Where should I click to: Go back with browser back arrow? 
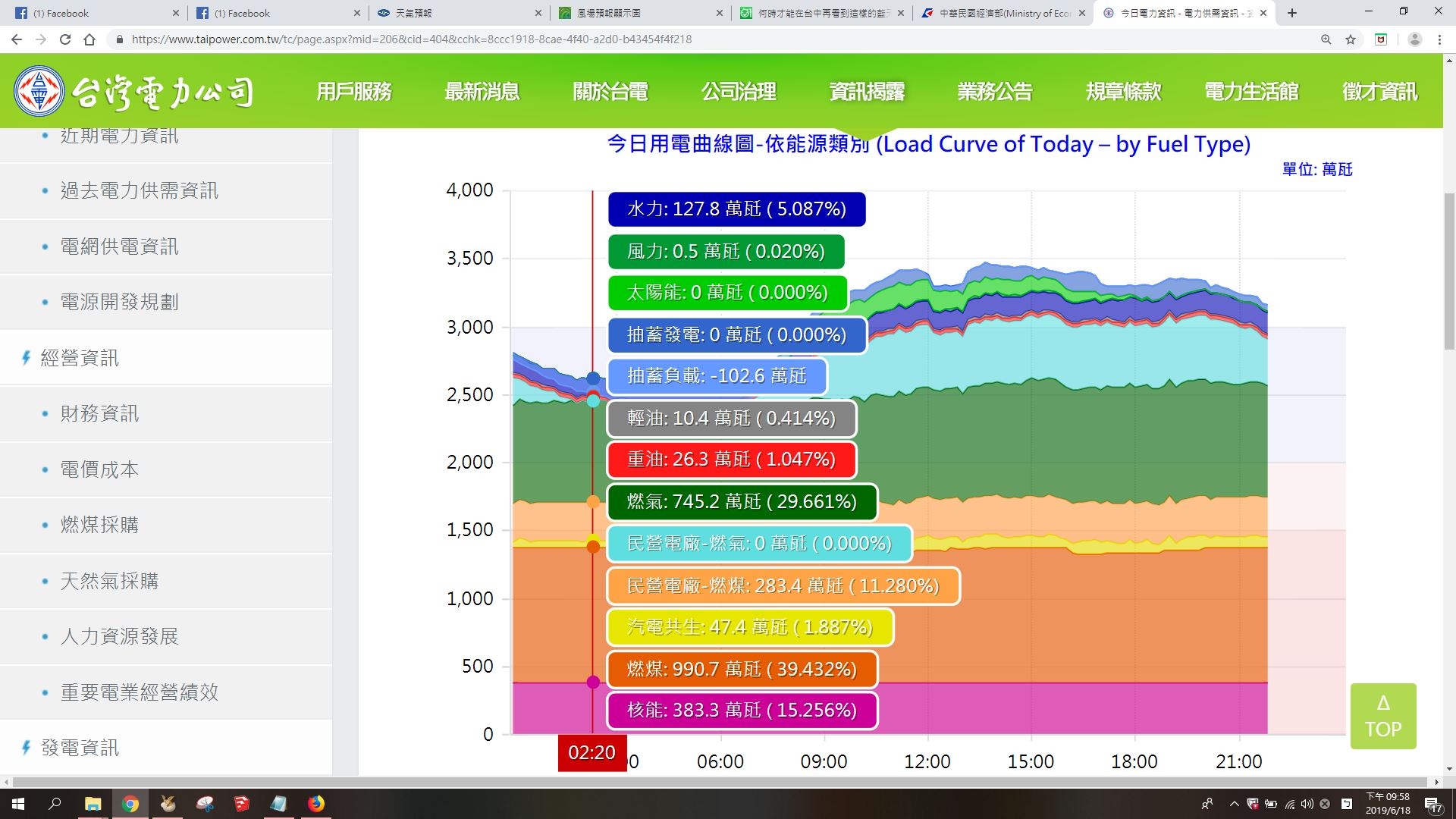(x=17, y=39)
